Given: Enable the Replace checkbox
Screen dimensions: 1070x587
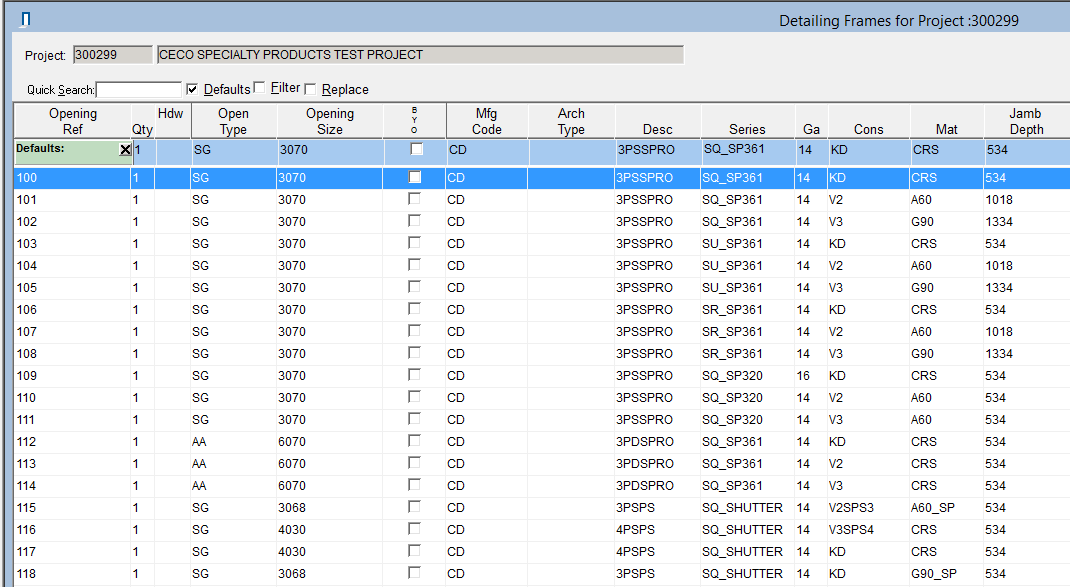Looking at the screenshot, I should 311,89.
